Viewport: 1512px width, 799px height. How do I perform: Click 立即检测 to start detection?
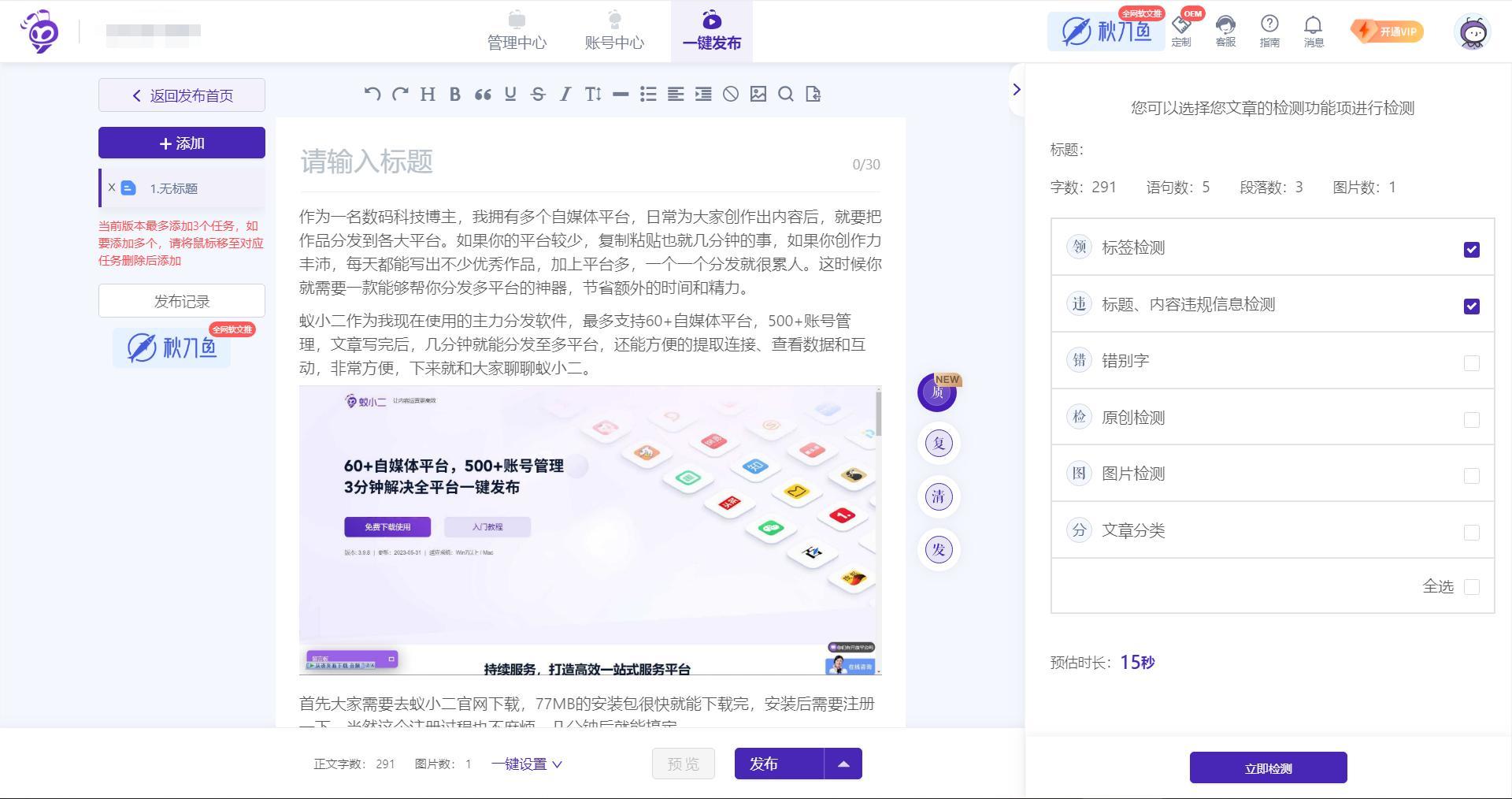tap(1268, 767)
